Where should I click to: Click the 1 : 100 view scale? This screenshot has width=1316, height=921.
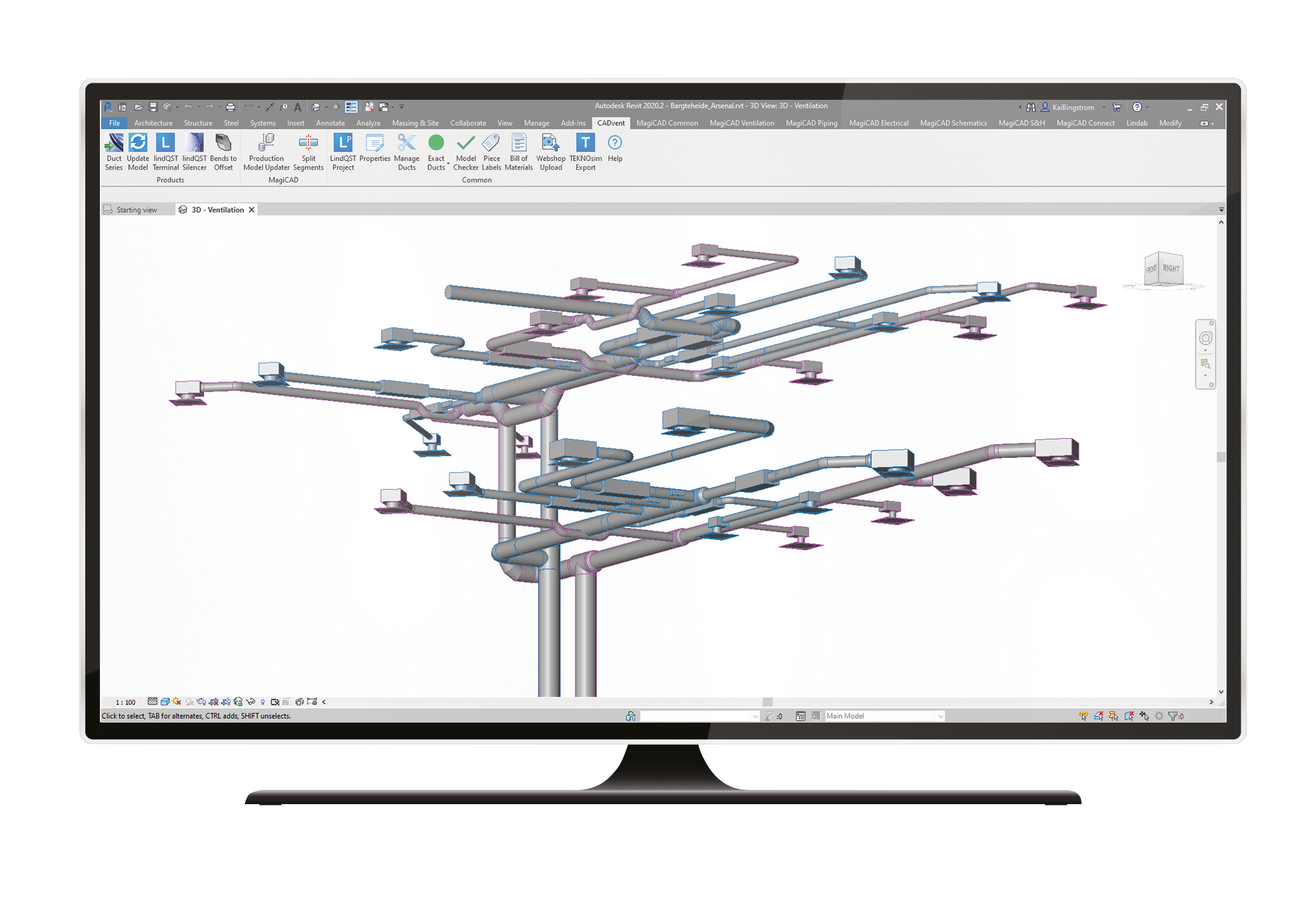point(125,702)
